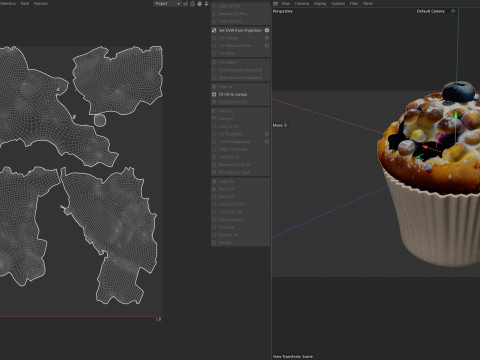Screen dimensions: 480x360
Task: Click icon beside Default Camera
Action: tap(453, 11)
